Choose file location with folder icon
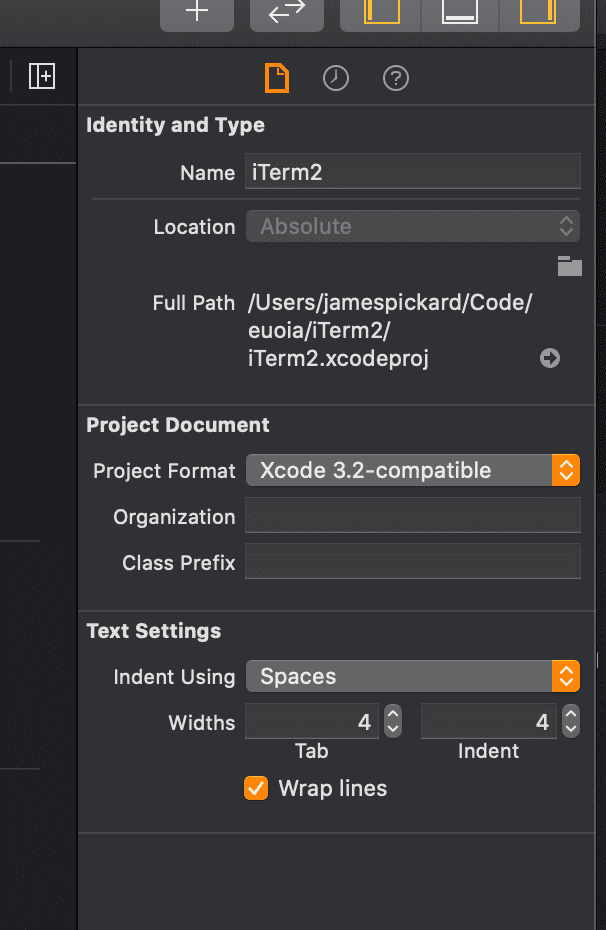Screen dimensions: 606x930 [x=569, y=266]
